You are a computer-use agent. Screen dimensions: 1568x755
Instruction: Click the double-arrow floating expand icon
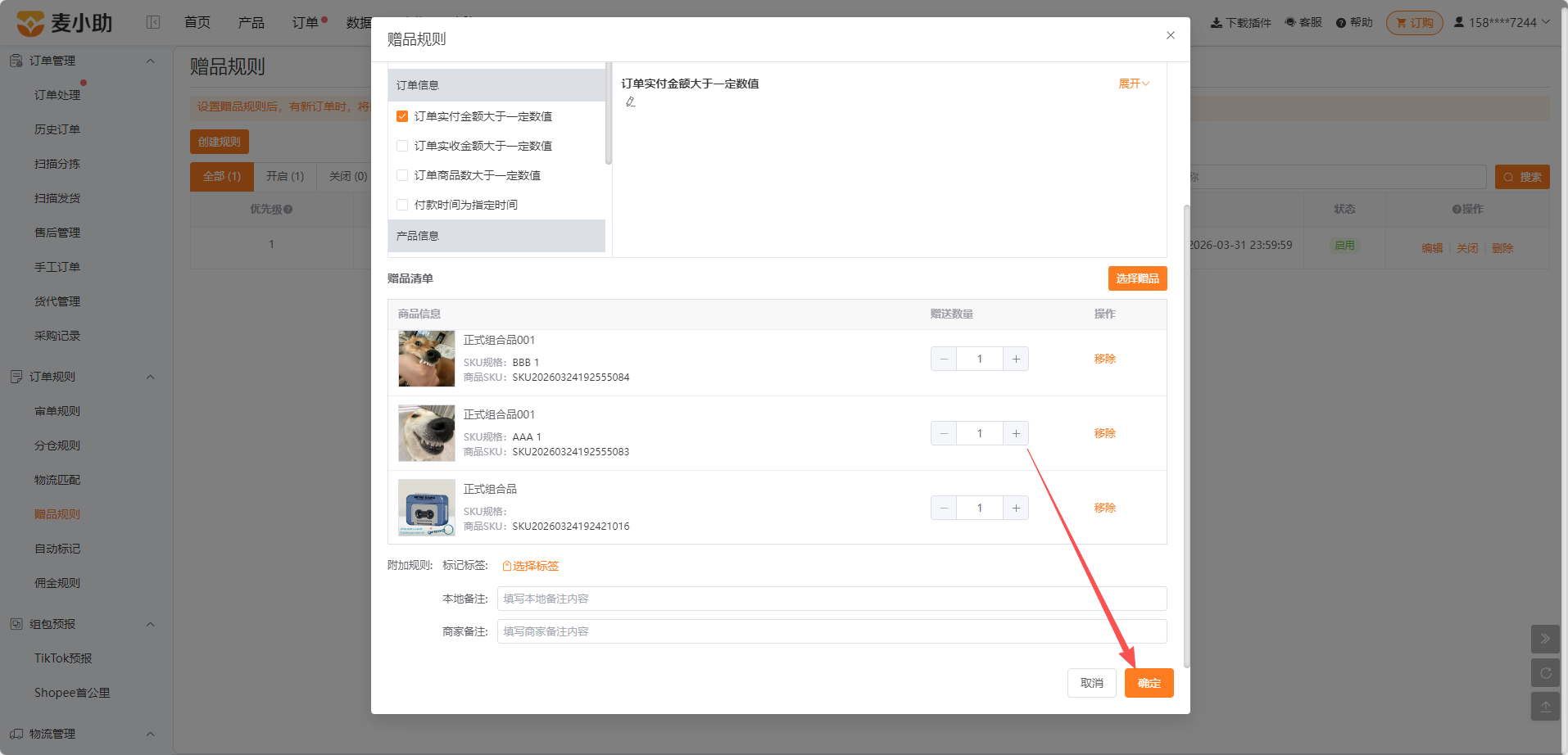click(x=1545, y=639)
